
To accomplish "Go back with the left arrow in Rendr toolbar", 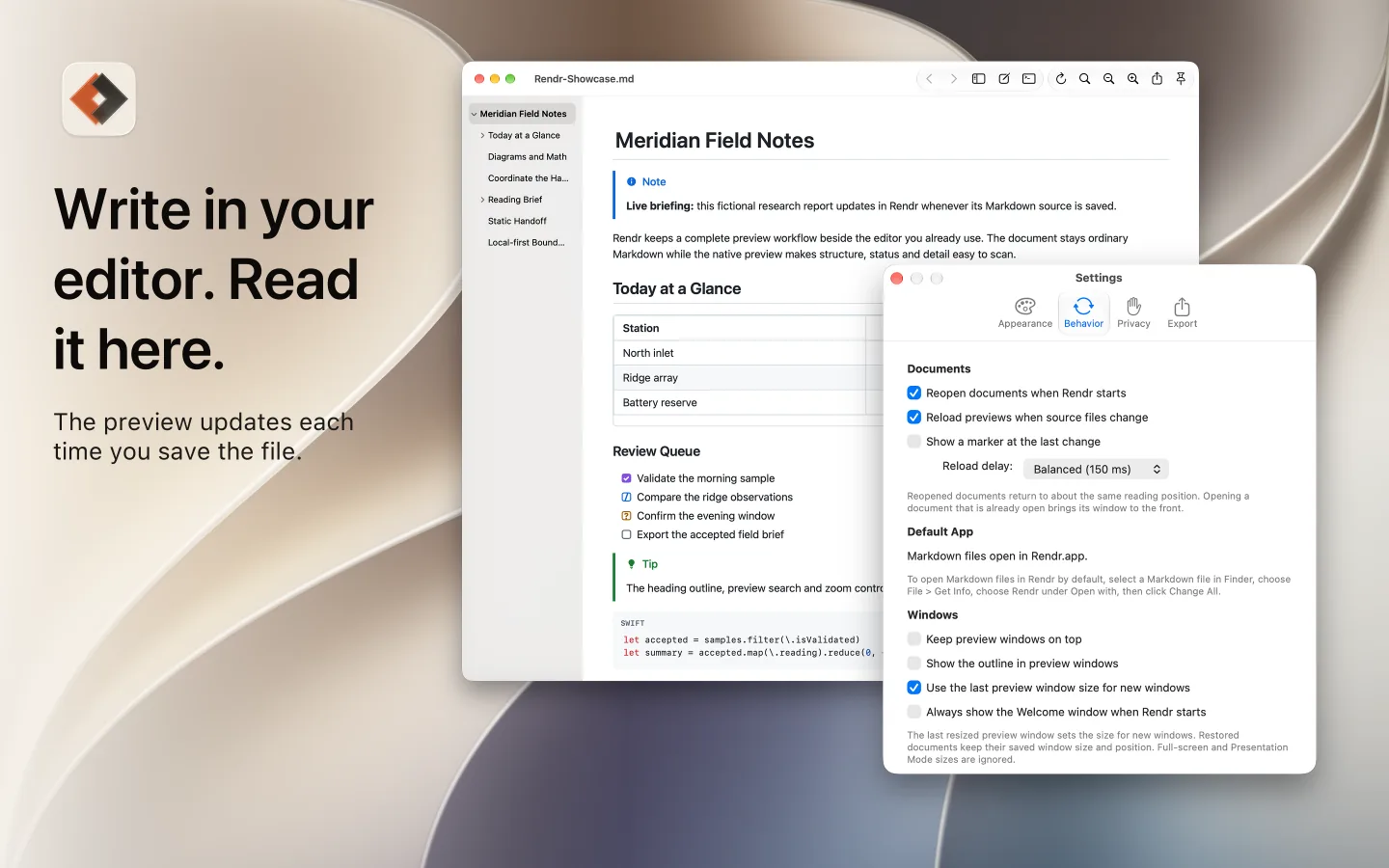I will [x=929, y=79].
